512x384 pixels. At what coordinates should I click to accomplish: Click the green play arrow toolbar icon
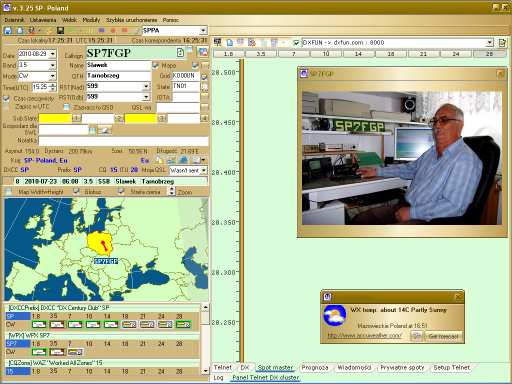(x=71, y=31)
